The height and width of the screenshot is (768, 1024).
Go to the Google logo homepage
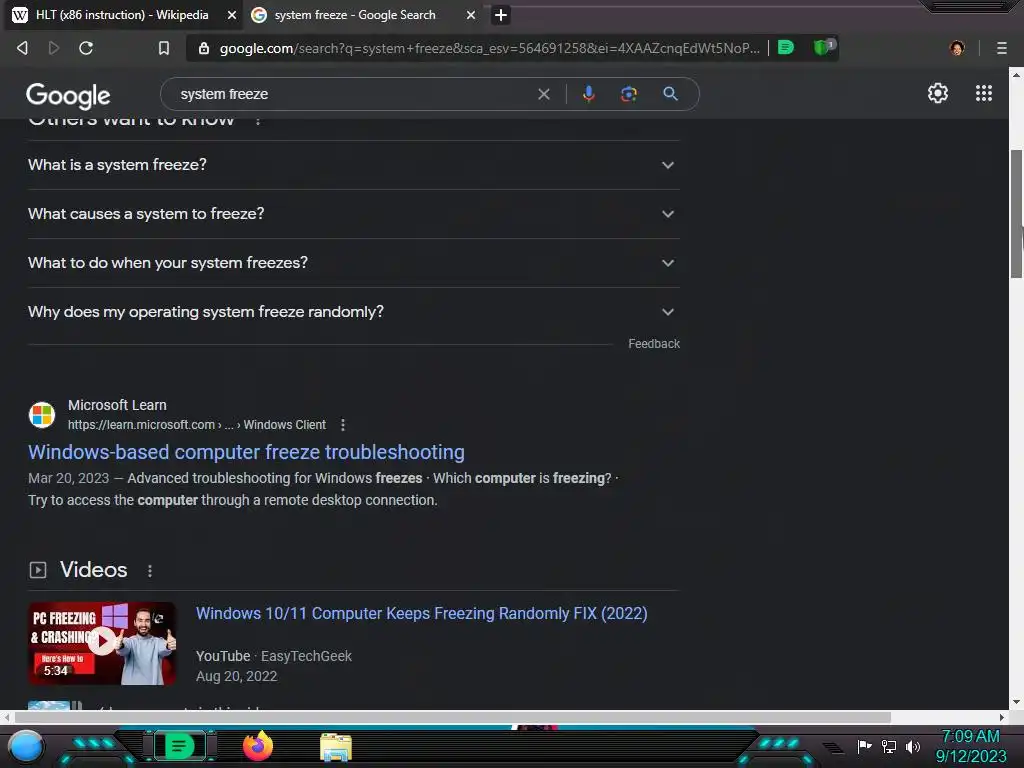68,95
